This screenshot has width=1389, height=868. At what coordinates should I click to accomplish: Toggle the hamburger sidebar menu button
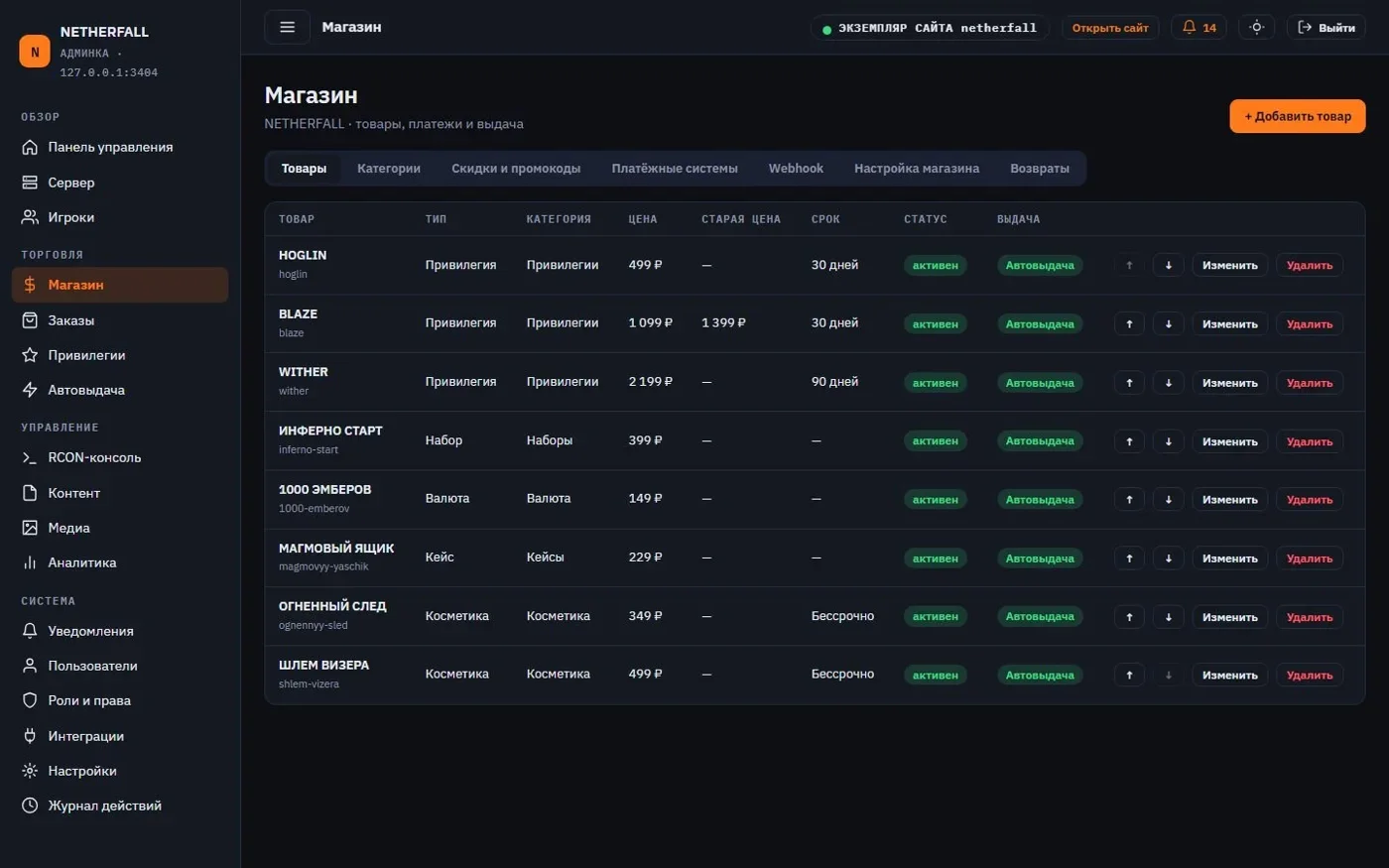click(287, 27)
